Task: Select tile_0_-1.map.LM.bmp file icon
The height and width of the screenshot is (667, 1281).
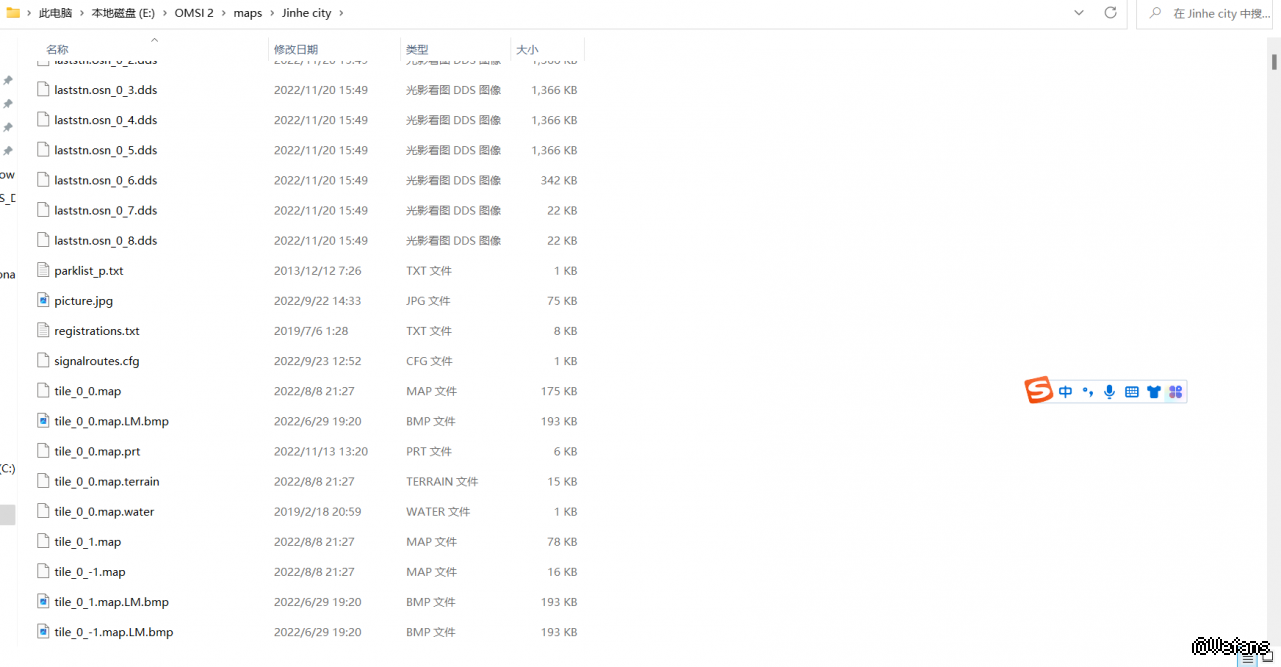Action: click(x=43, y=631)
